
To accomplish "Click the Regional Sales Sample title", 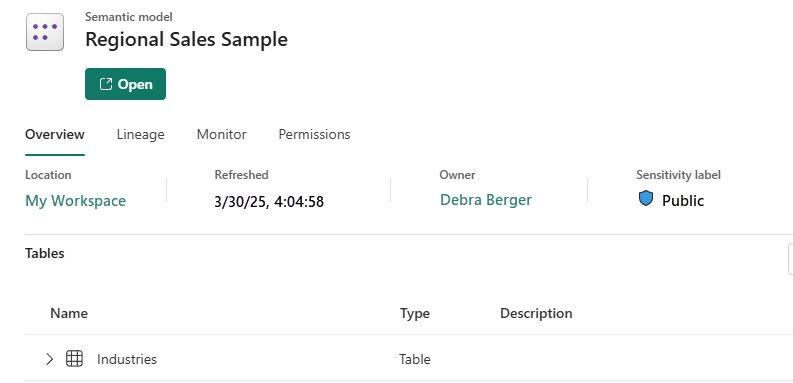I will point(186,39).
